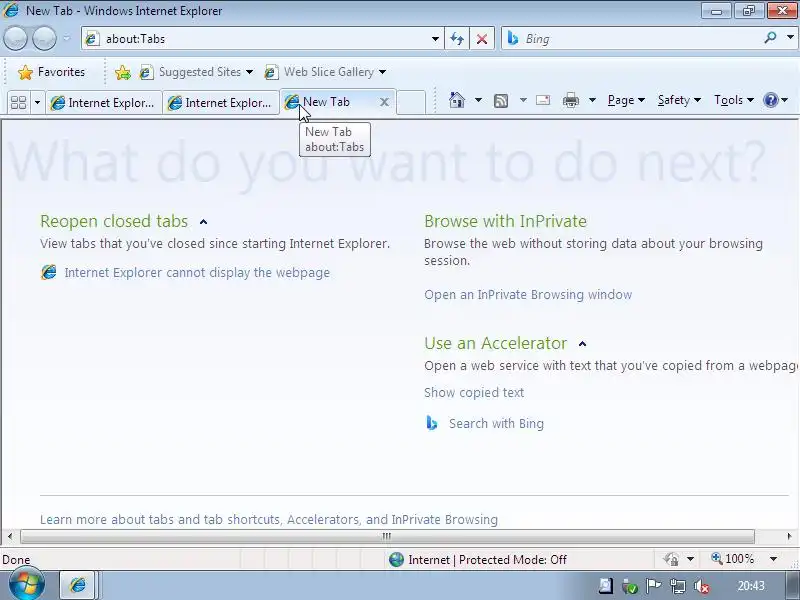The height and width of the screenshot is (600, 800).
Task: Click Internet Explorer taskbar button
Action: tap(78, 585)
